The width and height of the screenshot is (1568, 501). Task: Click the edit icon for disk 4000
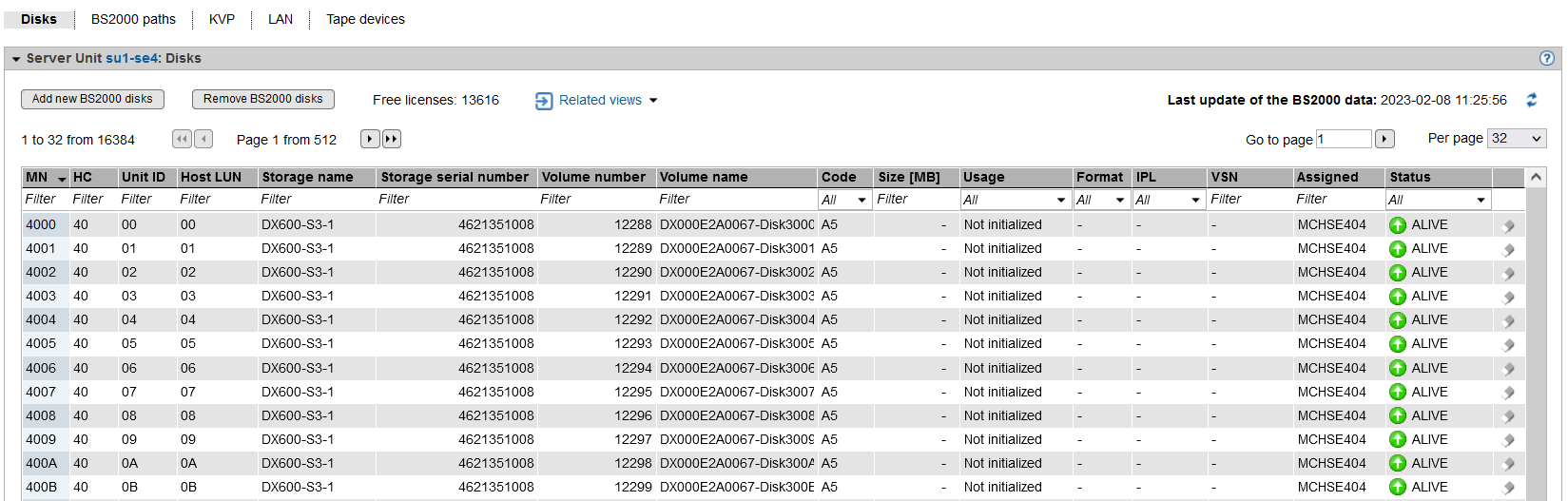tap(1507, 225)
